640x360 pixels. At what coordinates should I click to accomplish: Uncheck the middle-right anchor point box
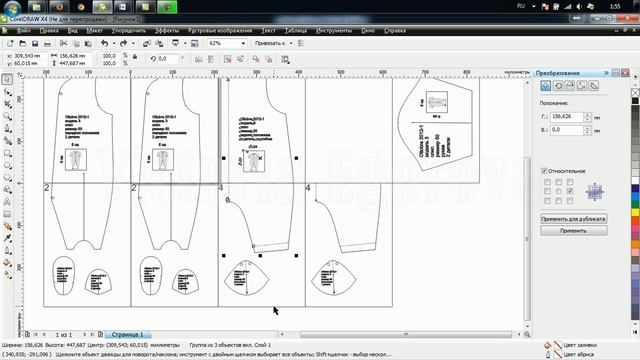(570, 191)
